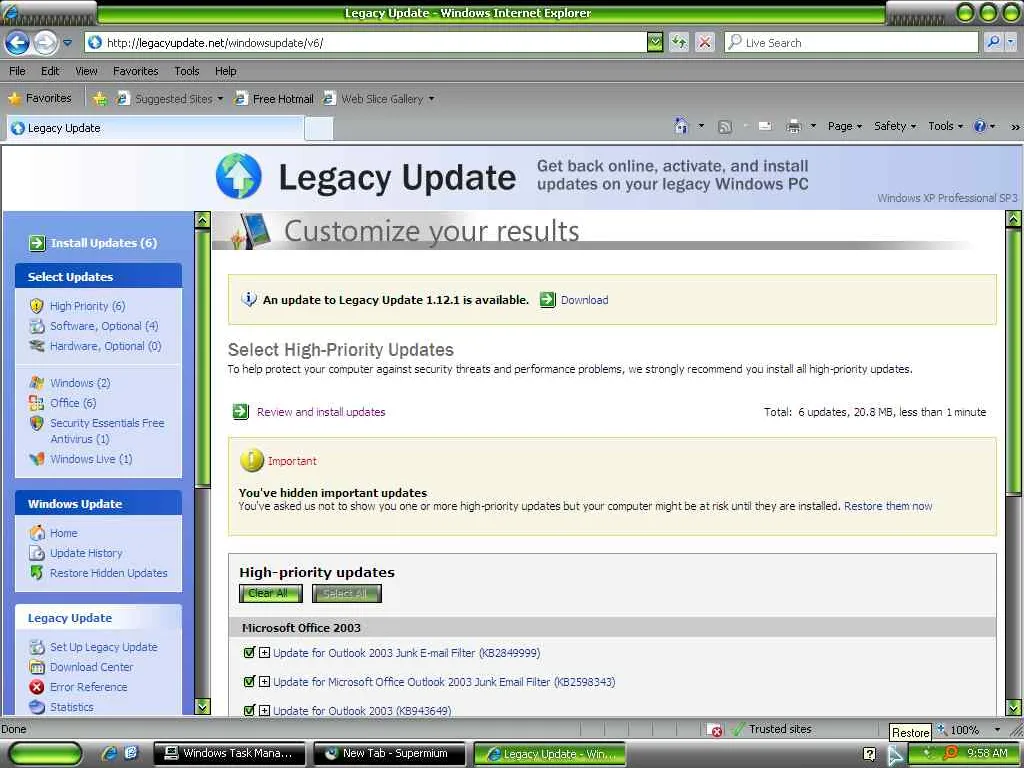Click the Statistics sidebar icon
This screenshot has height=768, width=1024.
[37, 707]
